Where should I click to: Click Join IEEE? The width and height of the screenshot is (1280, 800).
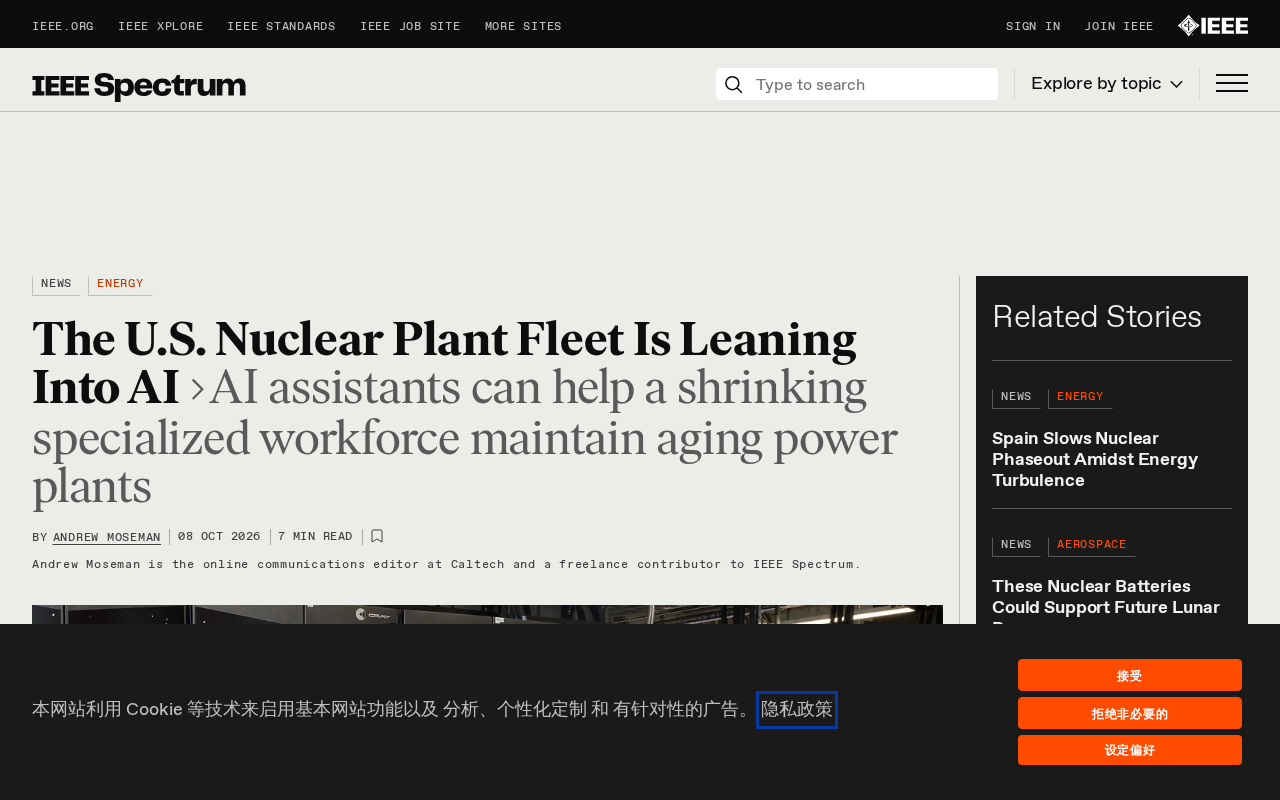1119,27
